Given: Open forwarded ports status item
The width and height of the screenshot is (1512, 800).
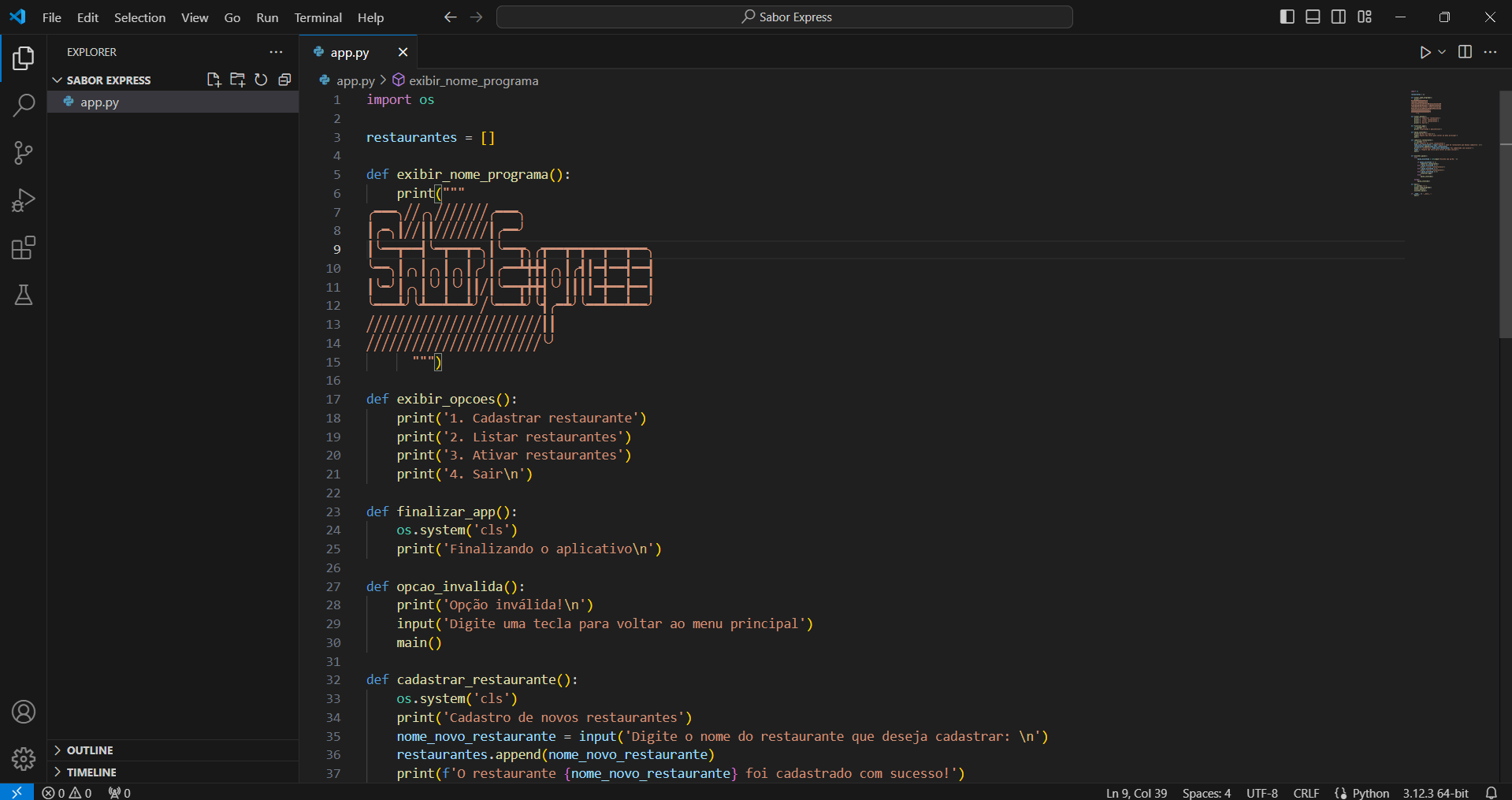Looking at the screenshot, I should 120,793.
